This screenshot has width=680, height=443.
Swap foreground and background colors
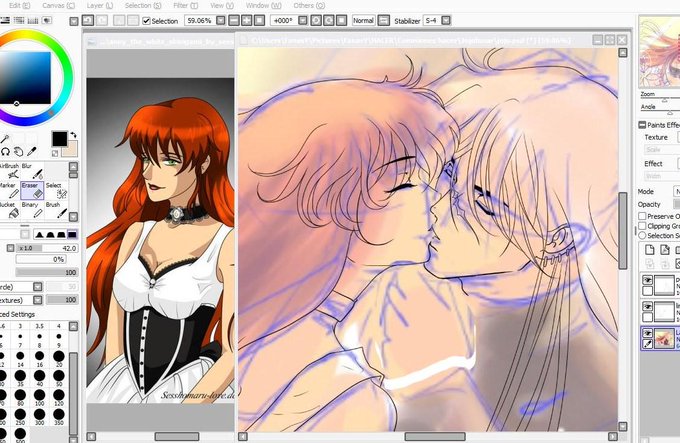tap(73, 135)
